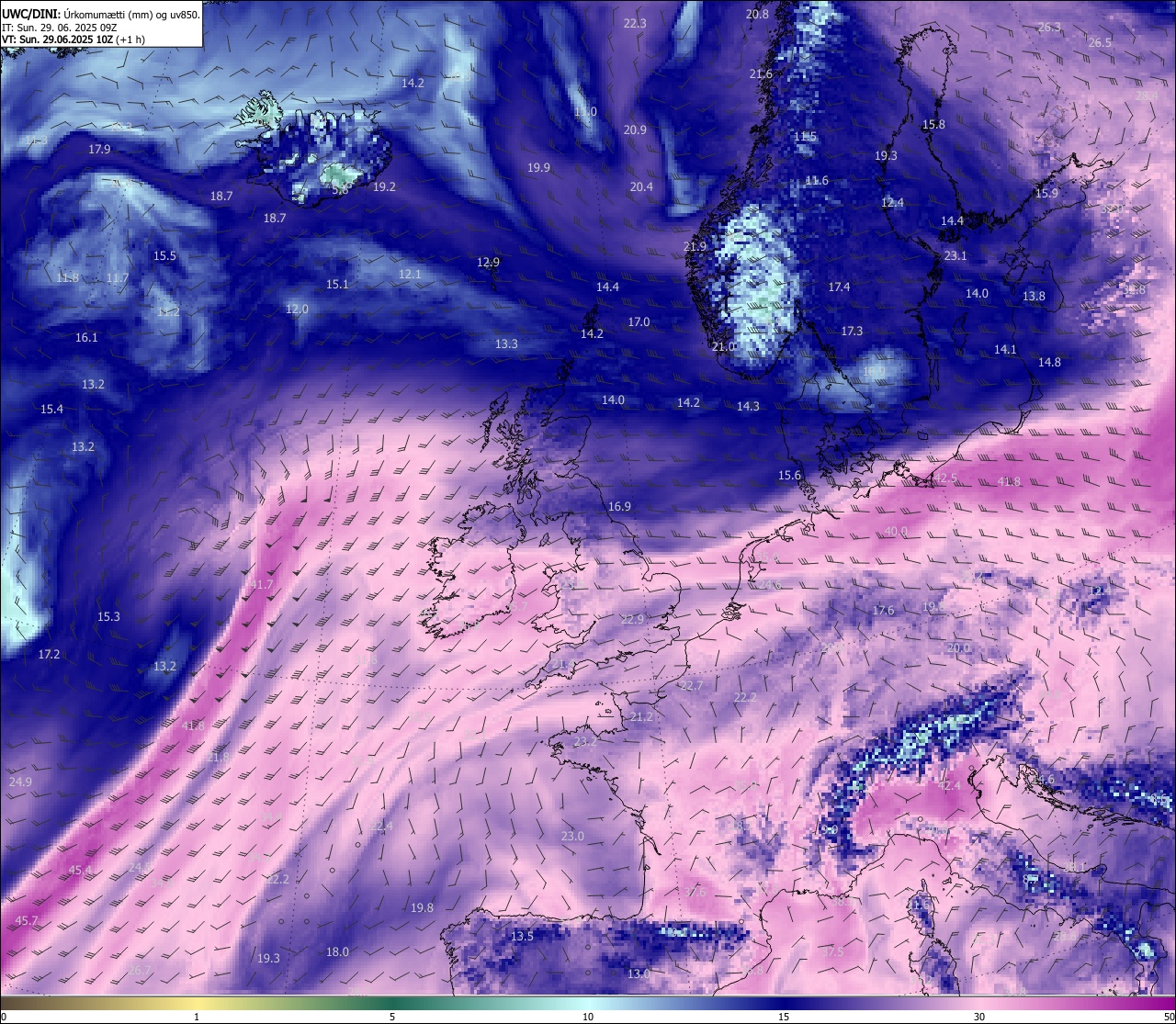Click the 24.9 value at the left edge
The image size is (1176, 1024).
[20, 782]
